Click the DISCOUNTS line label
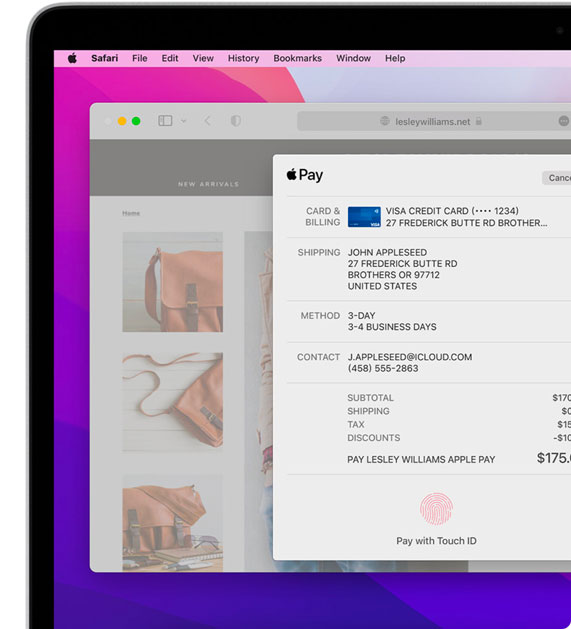Viewport: 571px width, 629px height. [x=374, y=438]
